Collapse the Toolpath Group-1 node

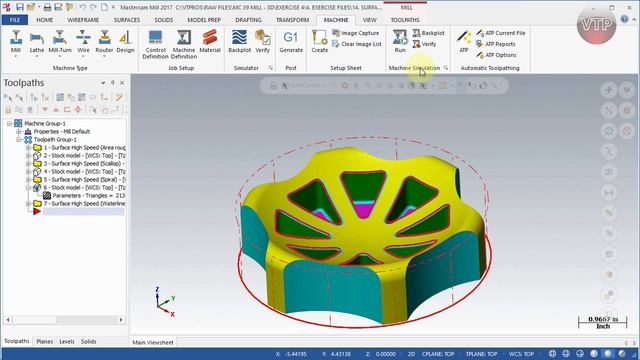(18, 140)
